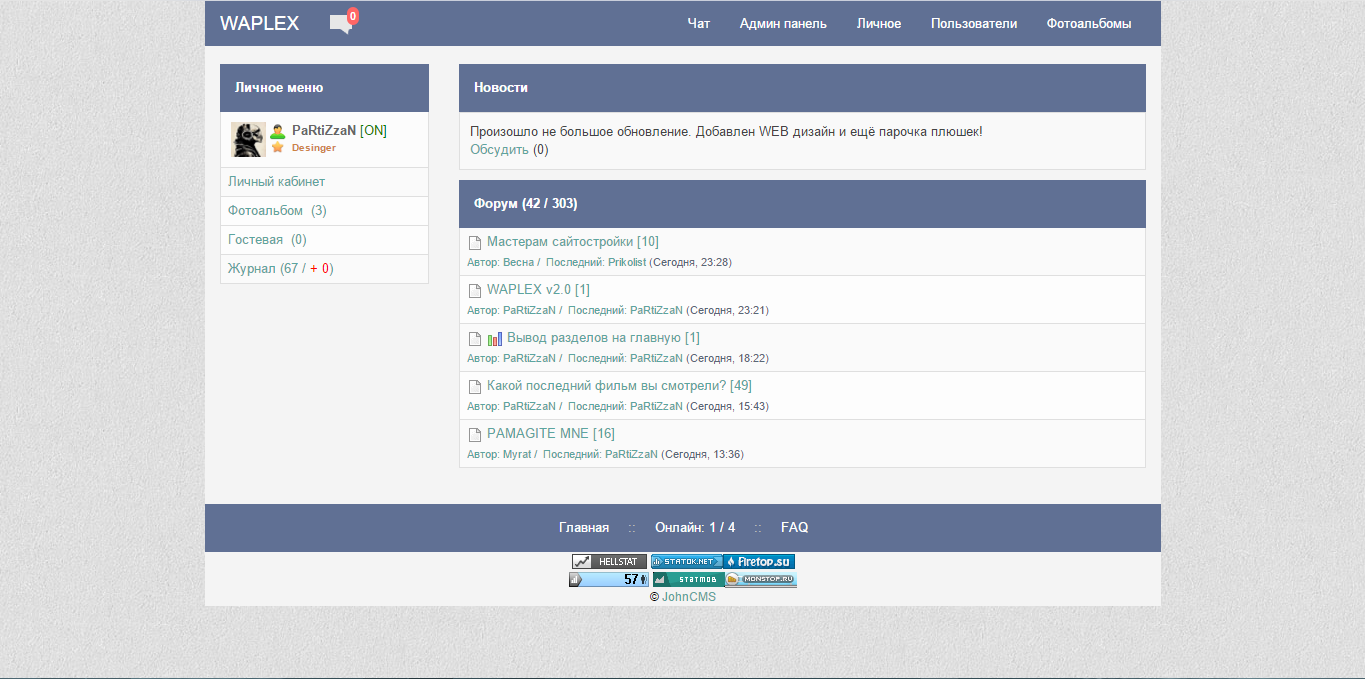Click the green user status icon beside PaRtiZzaN
This screenshot has width=1365, height=679.
(278, 131)
